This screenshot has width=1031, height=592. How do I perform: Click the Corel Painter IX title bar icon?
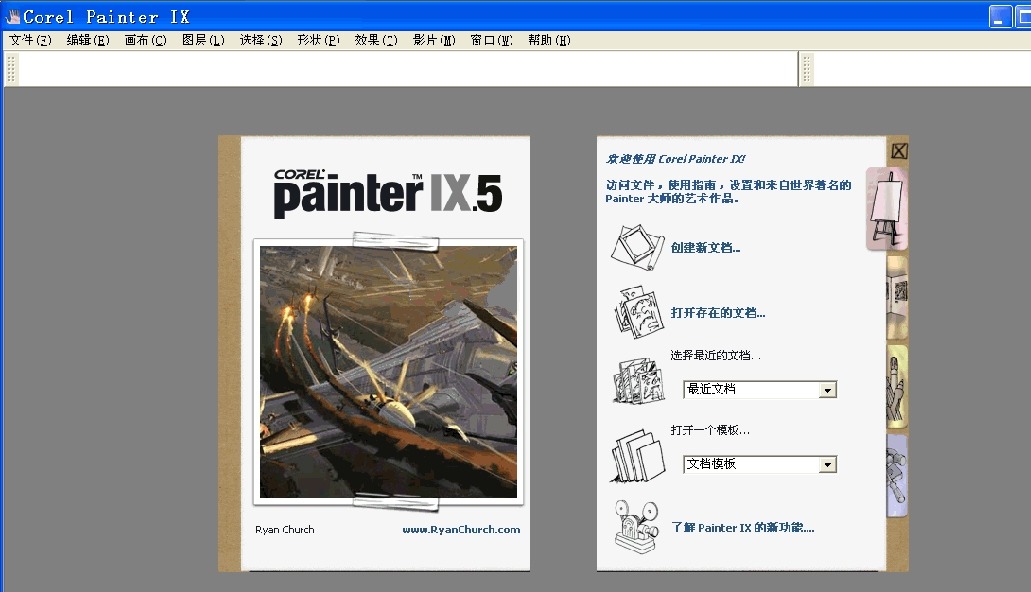tap(13, 16)
